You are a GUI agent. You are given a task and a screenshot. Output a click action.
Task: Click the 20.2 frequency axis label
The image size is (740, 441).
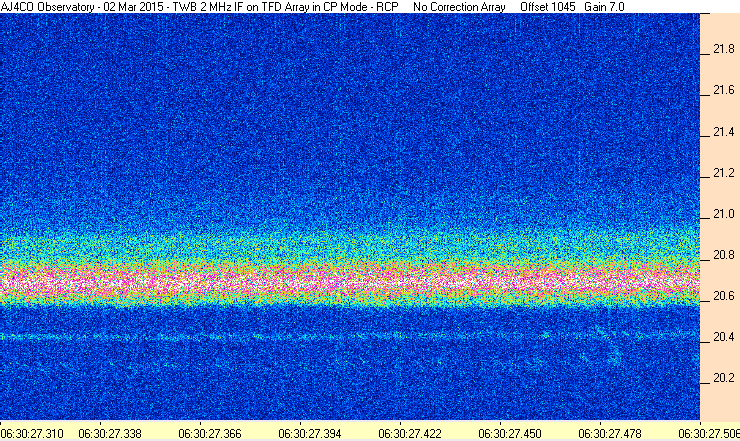723,378
